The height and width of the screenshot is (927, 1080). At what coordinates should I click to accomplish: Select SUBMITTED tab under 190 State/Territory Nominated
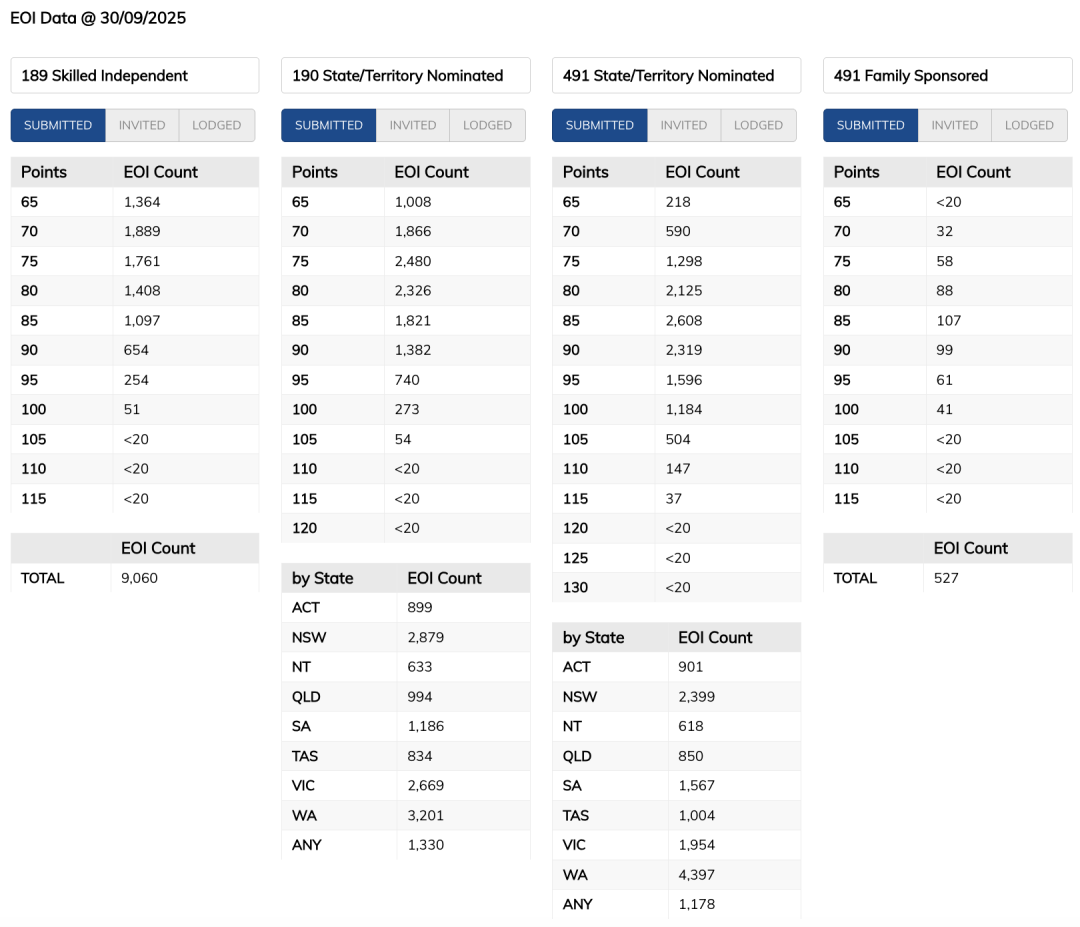(329, 125)
